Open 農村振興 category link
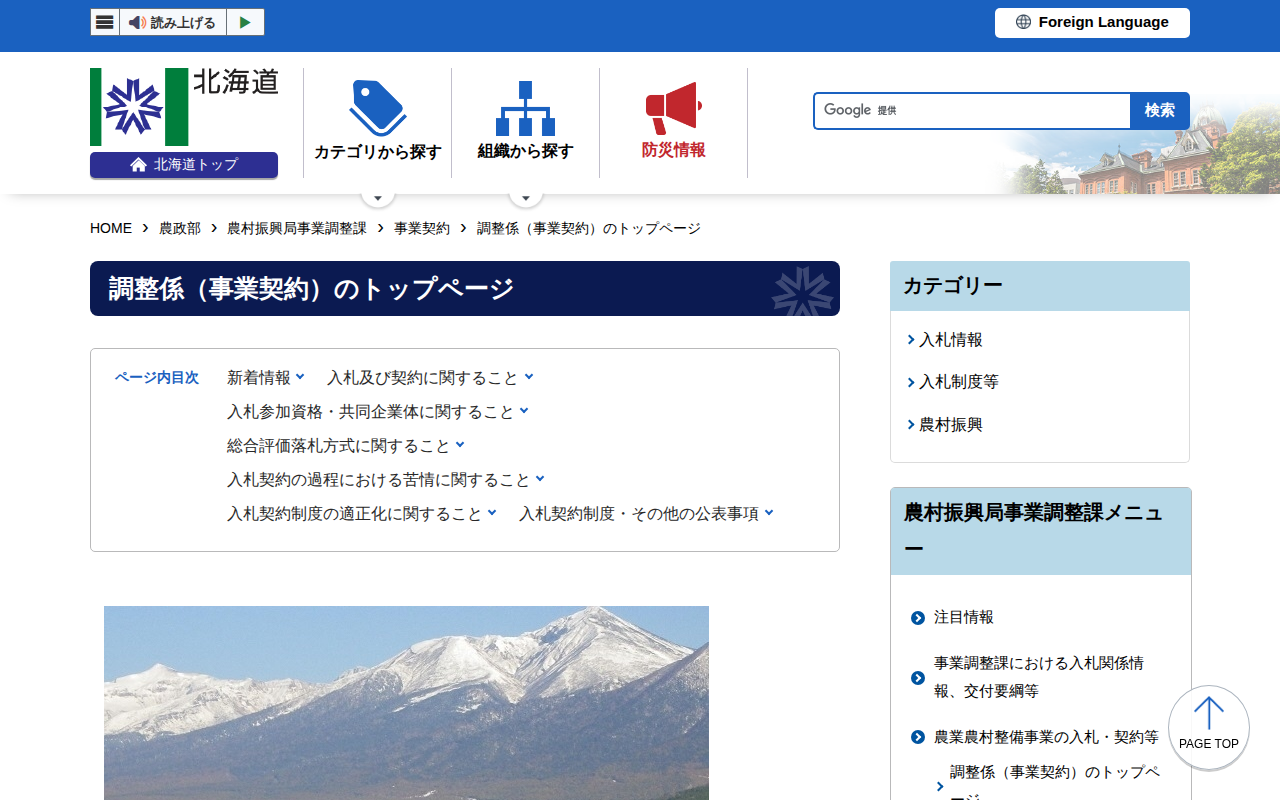The image size is (1280, 800). point(951,425)
